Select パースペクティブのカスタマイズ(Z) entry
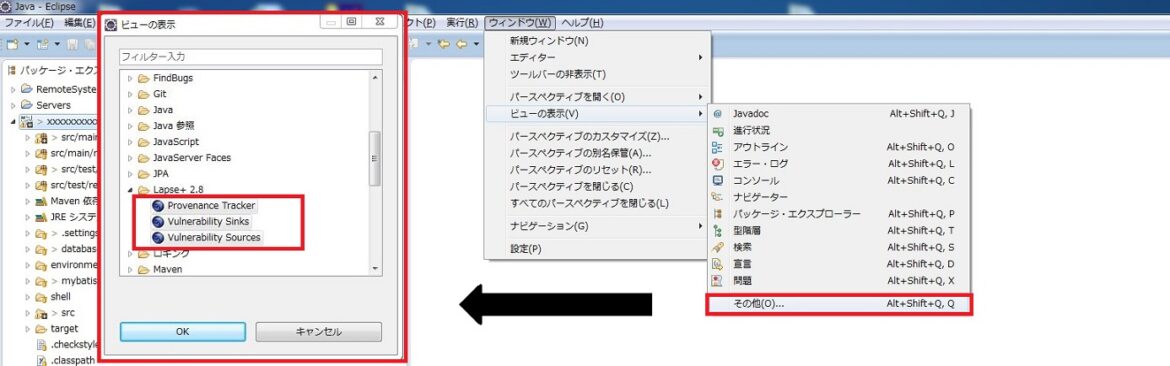 tap(598, 137)
